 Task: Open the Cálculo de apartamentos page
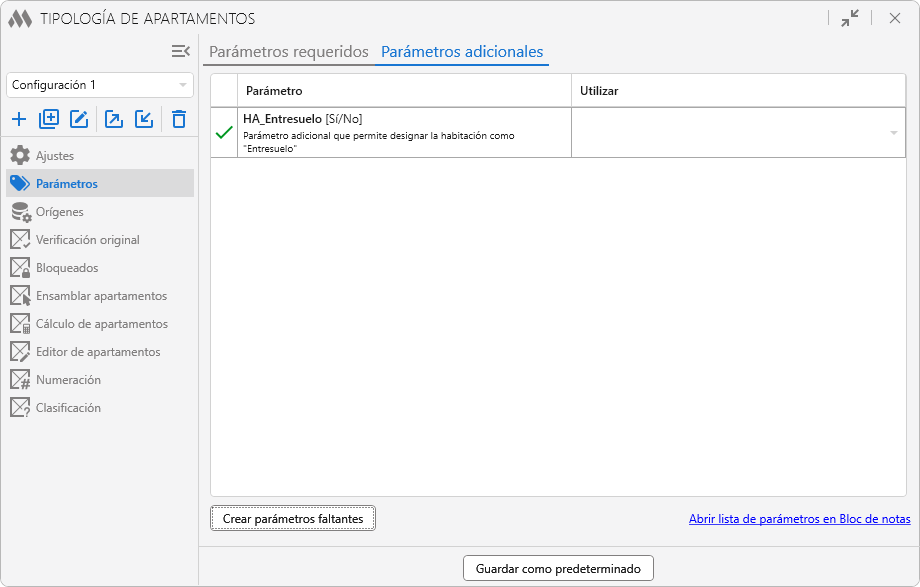pos(101,324)
